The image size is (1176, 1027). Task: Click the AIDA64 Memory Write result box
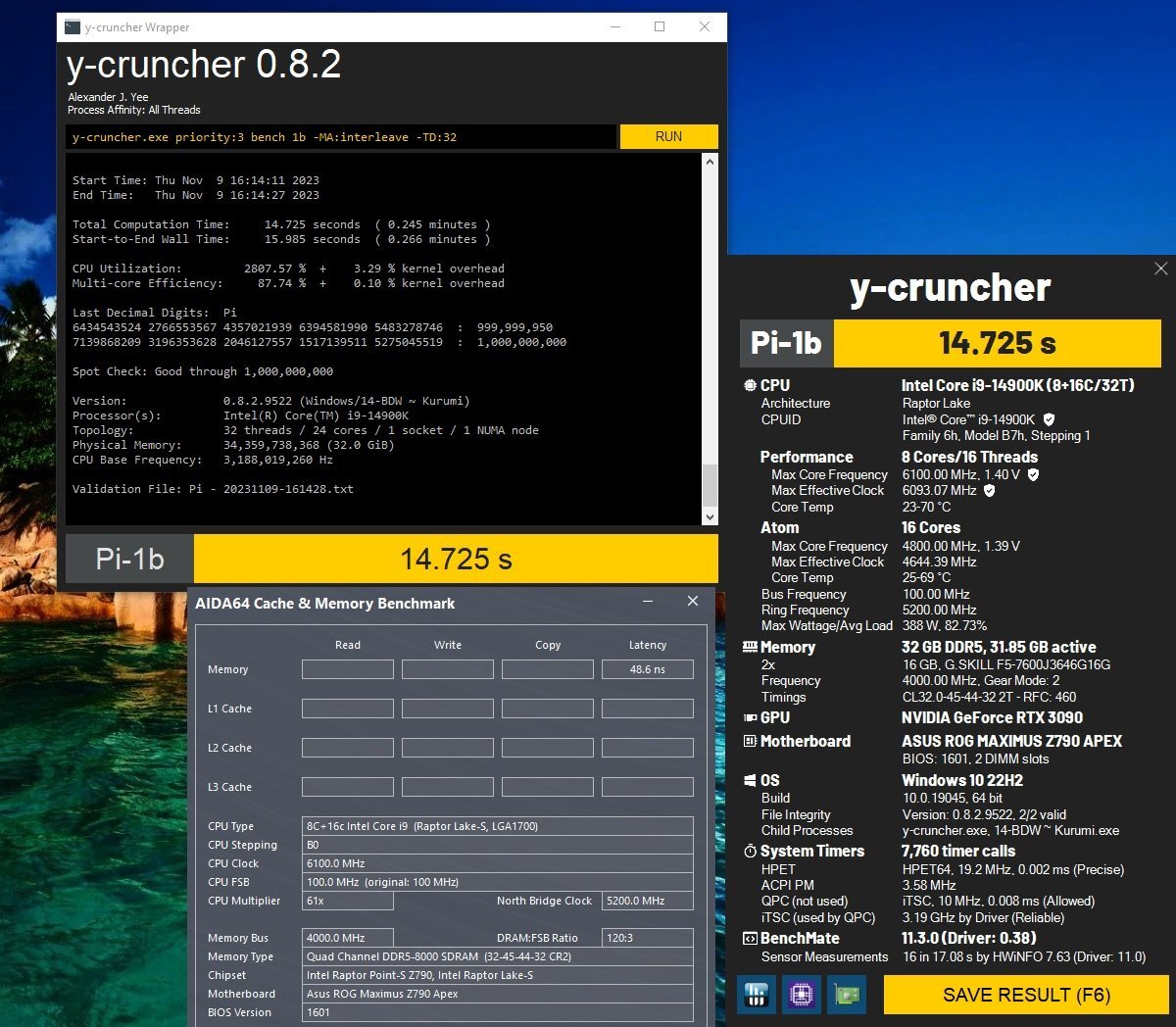(x=448, y=669)
